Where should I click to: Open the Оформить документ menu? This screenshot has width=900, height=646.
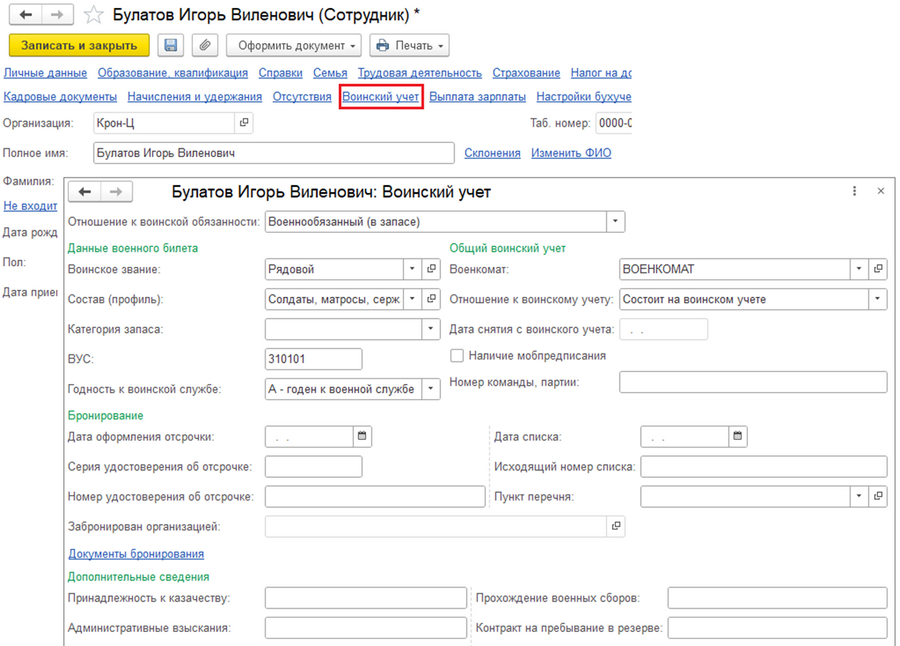click(294, 45)
